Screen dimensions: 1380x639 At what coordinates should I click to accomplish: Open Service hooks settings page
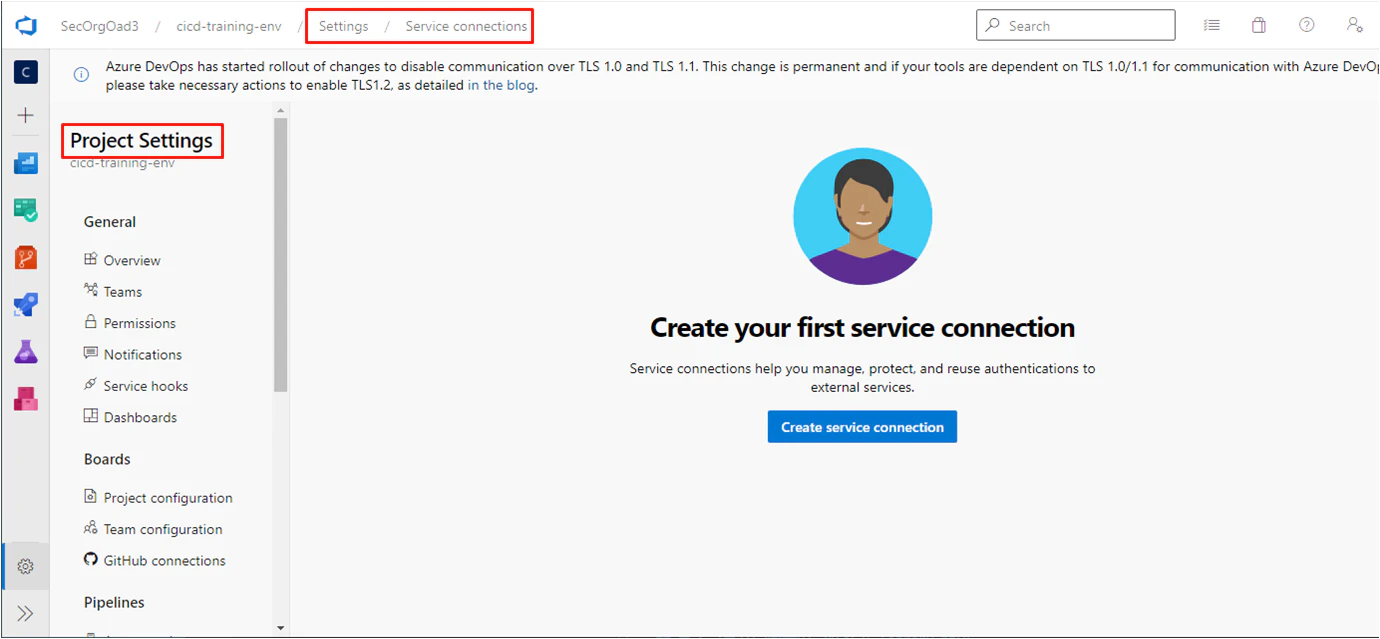[x=146, y=386]
